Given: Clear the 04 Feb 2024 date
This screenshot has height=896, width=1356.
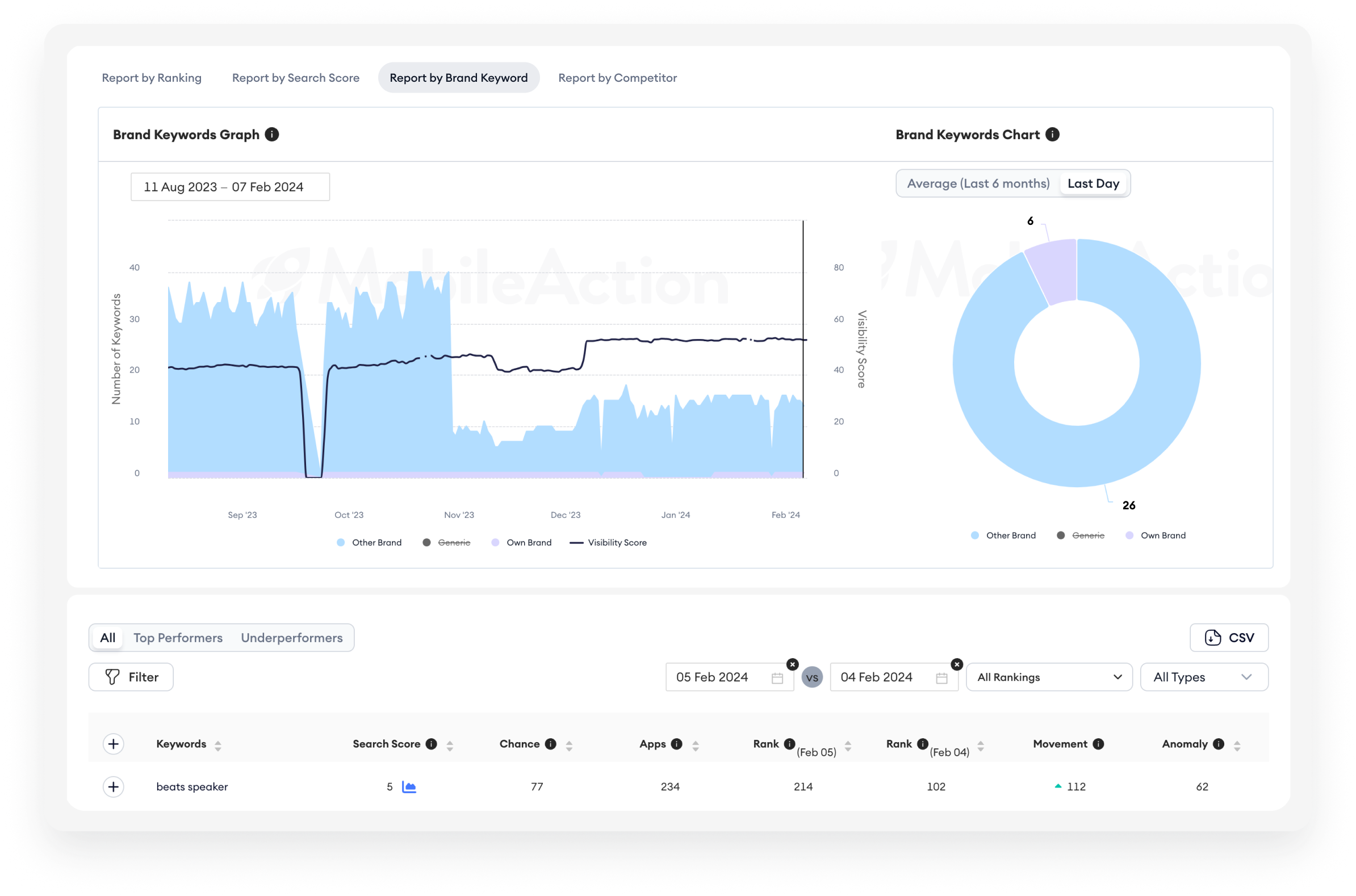Looking at the screenshot, I should point(957,664).
